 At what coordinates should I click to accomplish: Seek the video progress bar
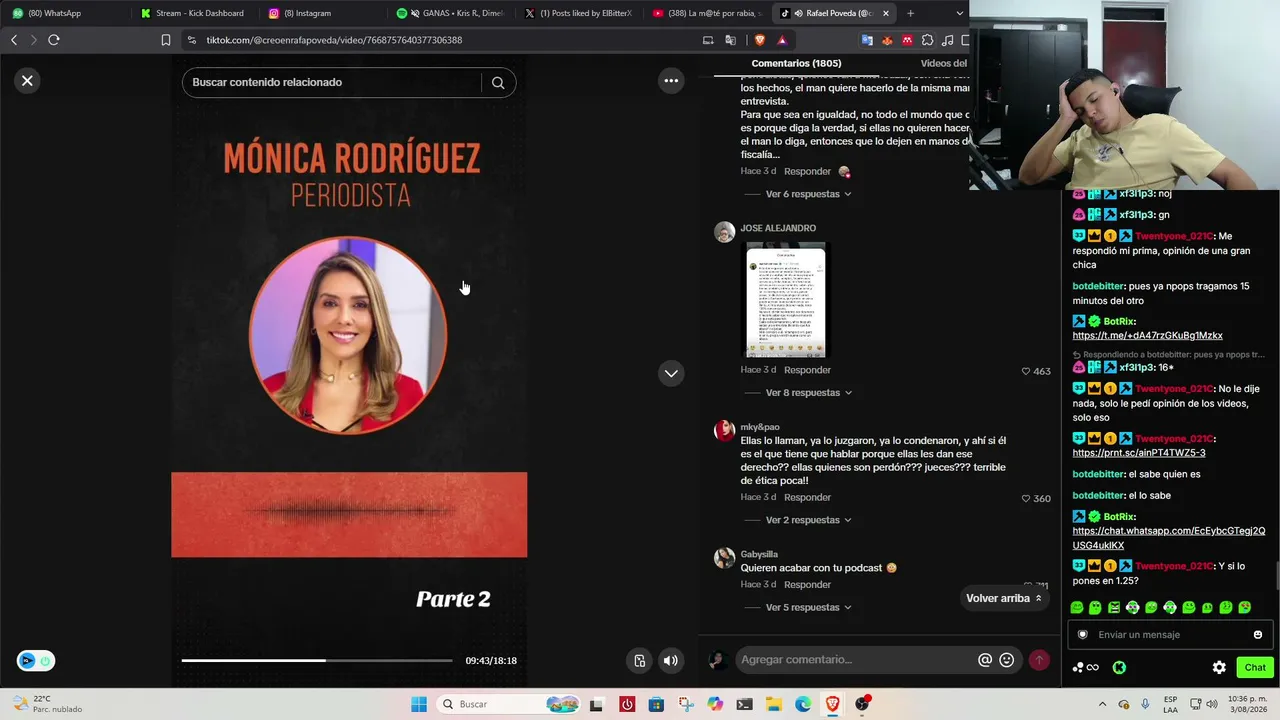tap(317, 660)
